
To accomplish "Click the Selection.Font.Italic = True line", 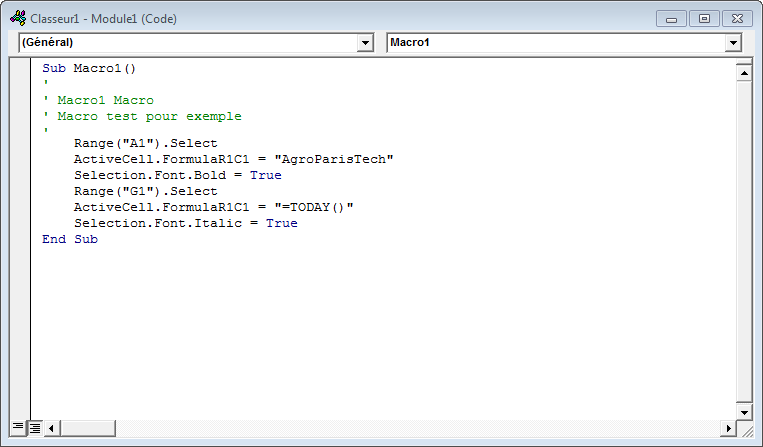I will 185,223.
